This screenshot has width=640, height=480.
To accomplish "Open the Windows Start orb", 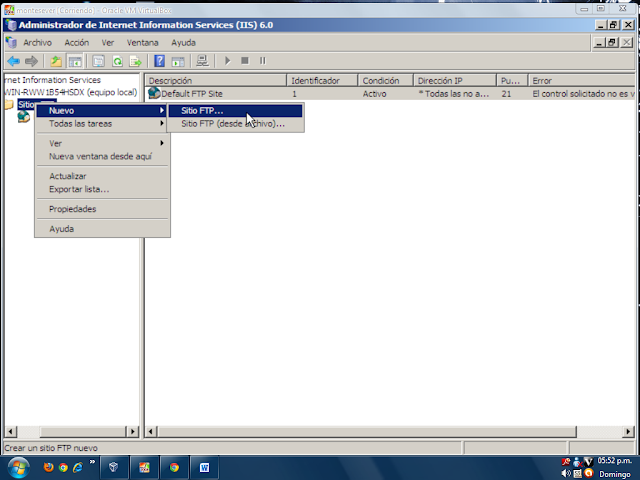I will (x=18, y=468).
